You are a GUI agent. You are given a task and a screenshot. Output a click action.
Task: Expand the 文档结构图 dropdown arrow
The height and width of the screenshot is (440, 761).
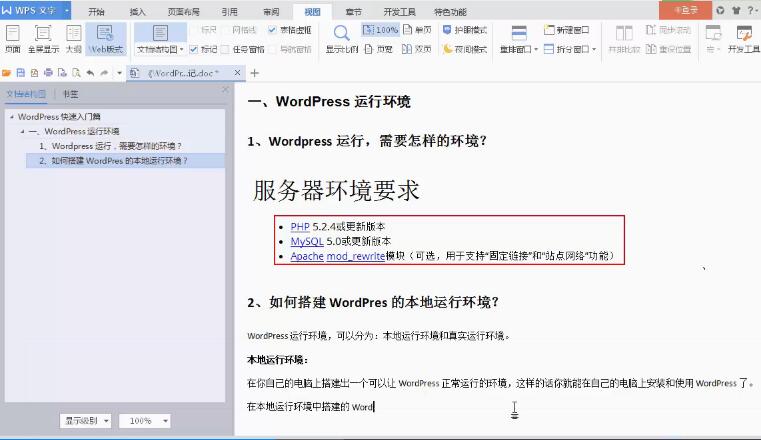pyautogui.click(x=182, y=49)
